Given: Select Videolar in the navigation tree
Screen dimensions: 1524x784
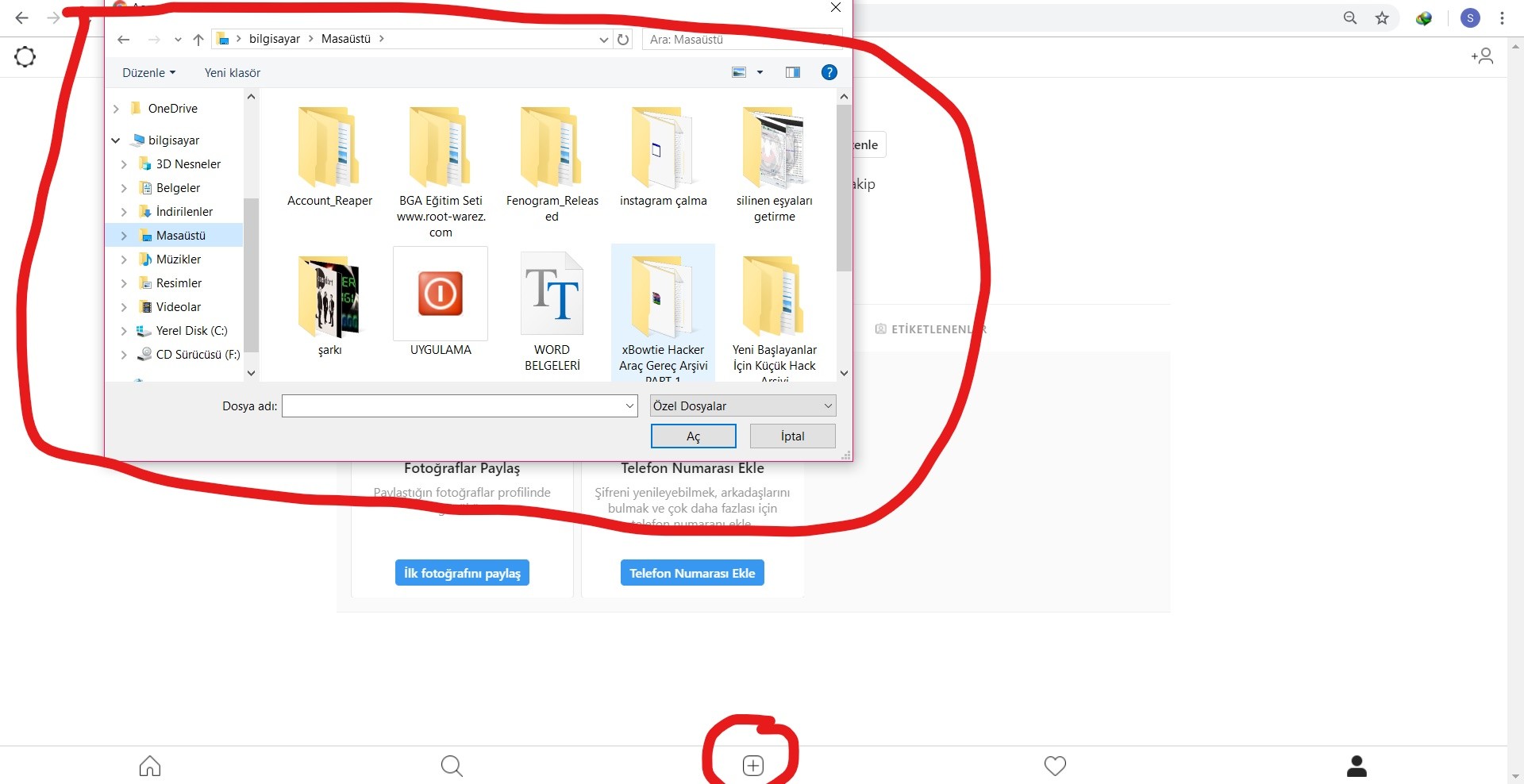Looking at the screenshot, I should 179,307.
